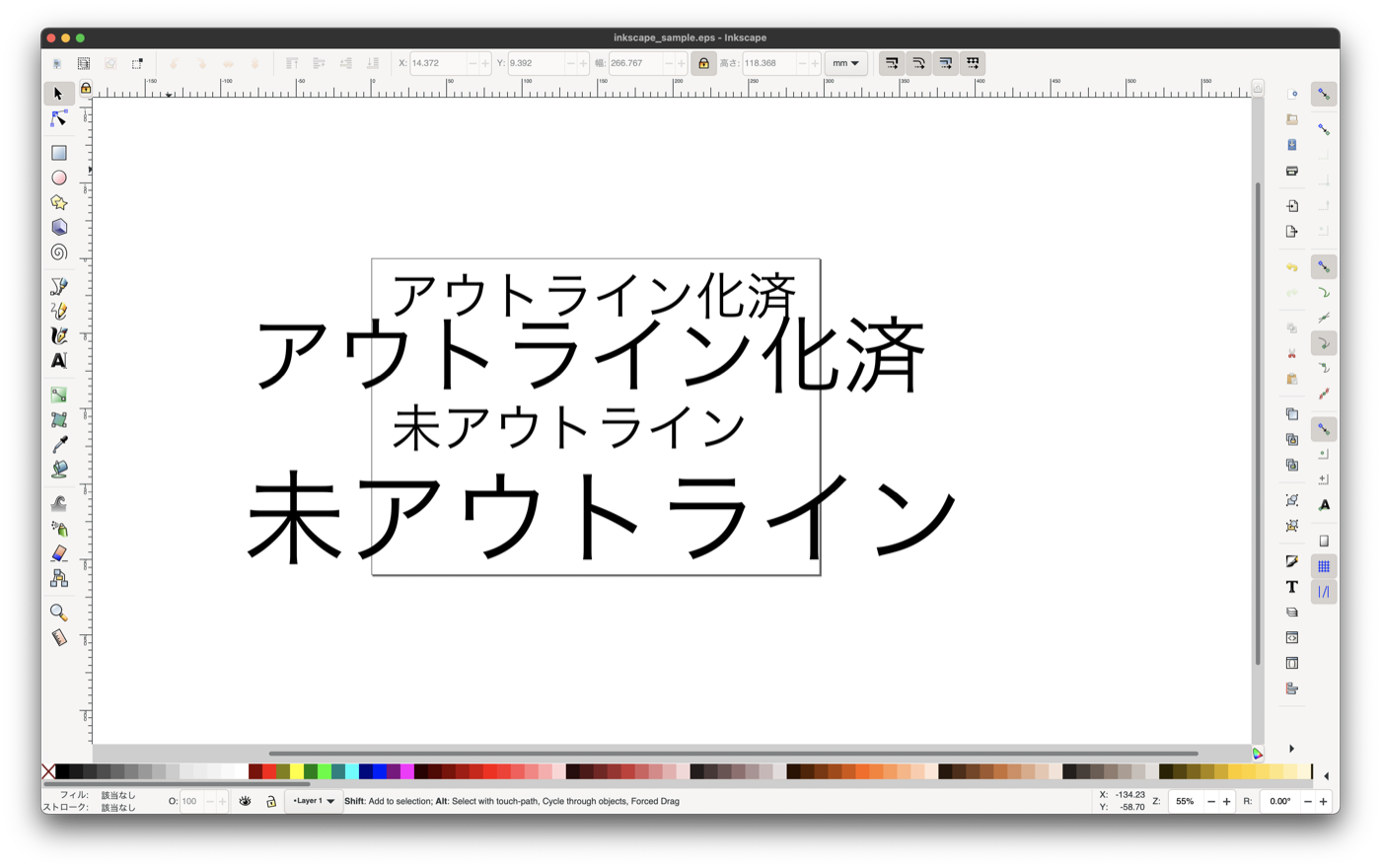
Task: Toggle snap to grids button
Action: (1324, 566)
